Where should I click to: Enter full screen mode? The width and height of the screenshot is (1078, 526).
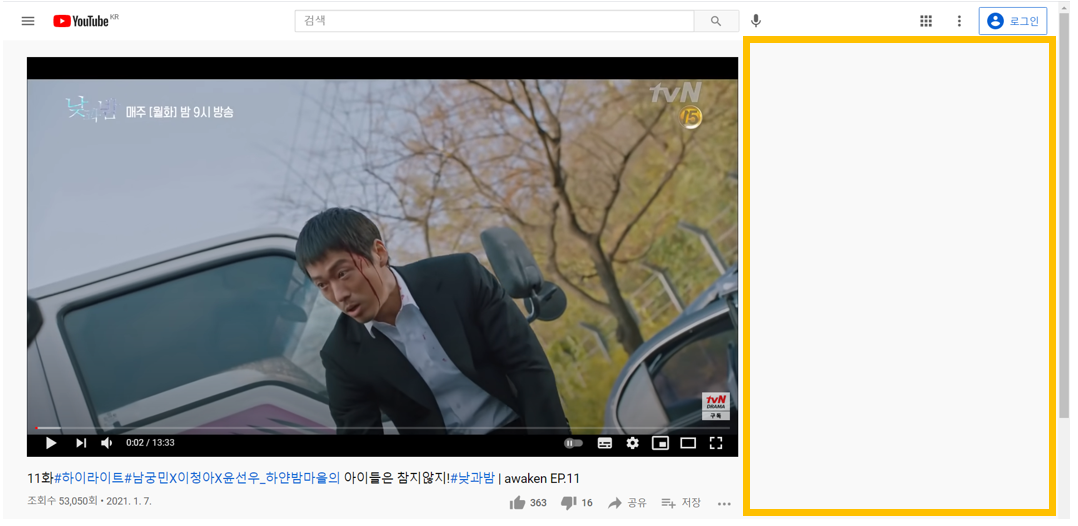(x=716, y=443)
